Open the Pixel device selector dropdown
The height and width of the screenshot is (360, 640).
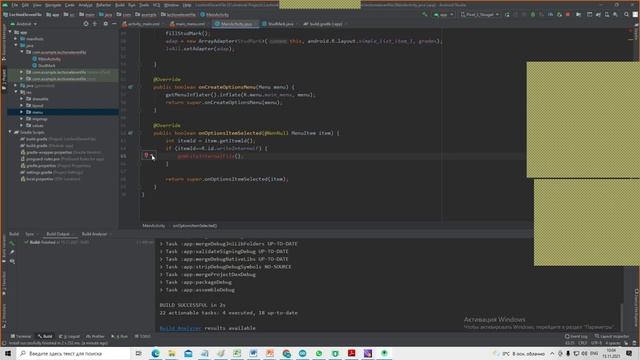[480, 15]
